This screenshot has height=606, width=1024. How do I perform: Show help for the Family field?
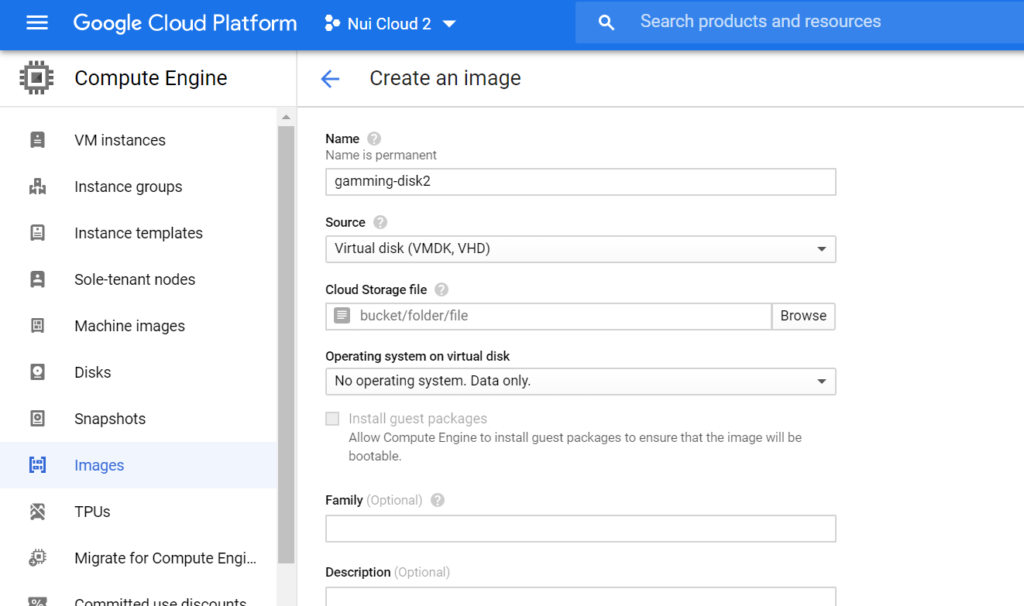[x=438, y=500]
